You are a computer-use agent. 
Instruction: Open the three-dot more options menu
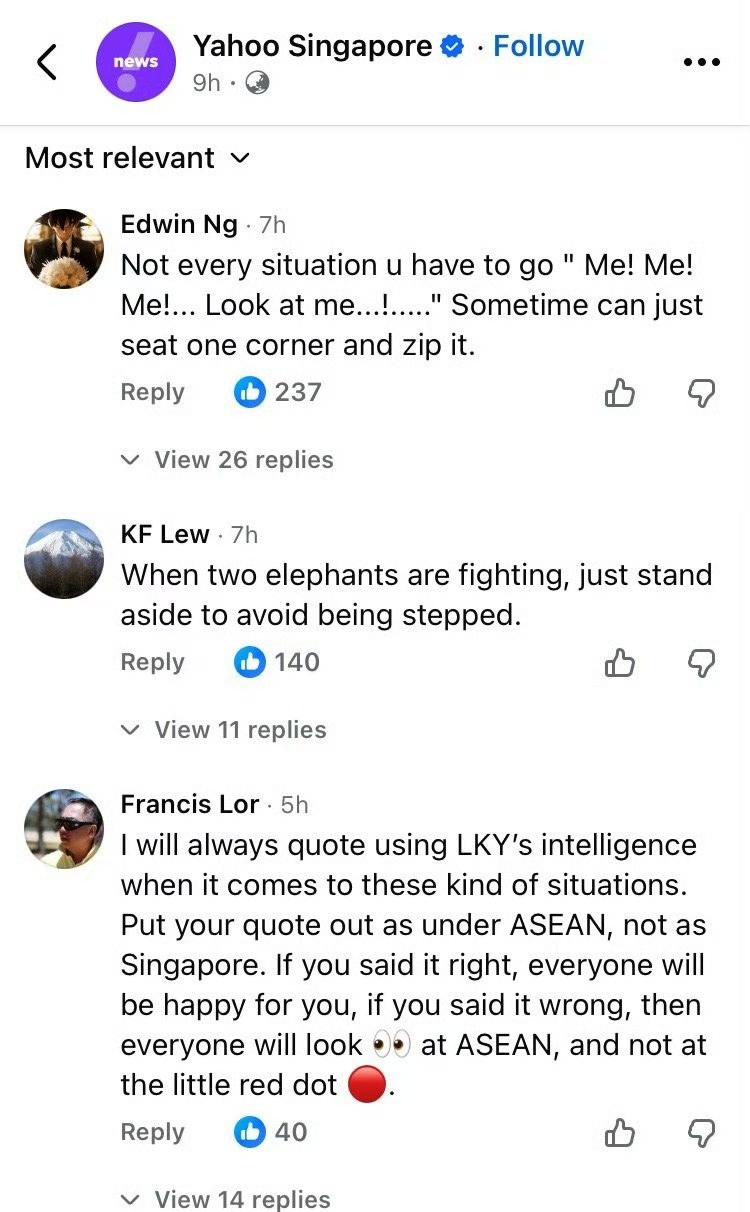coord(701,62)
